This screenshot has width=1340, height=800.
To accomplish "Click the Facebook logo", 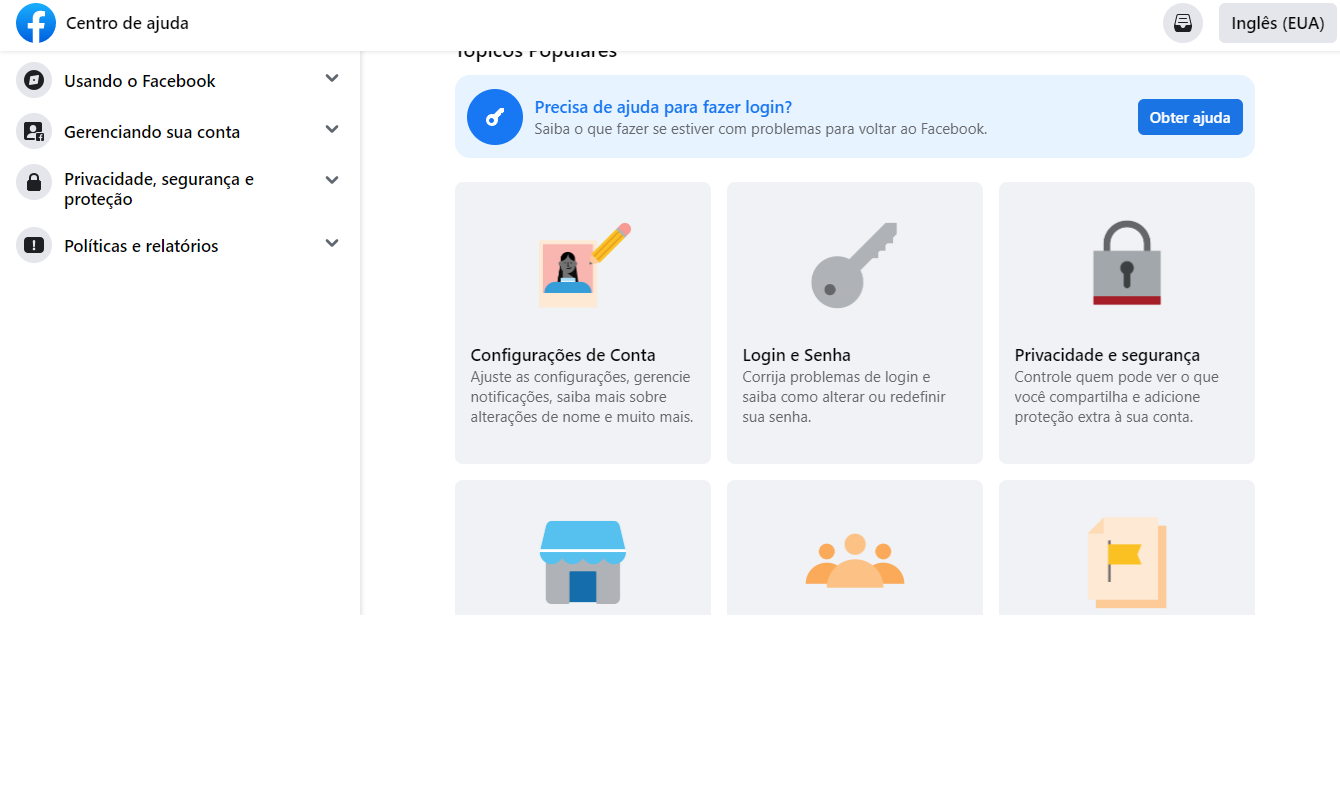I will coord(36,23).
